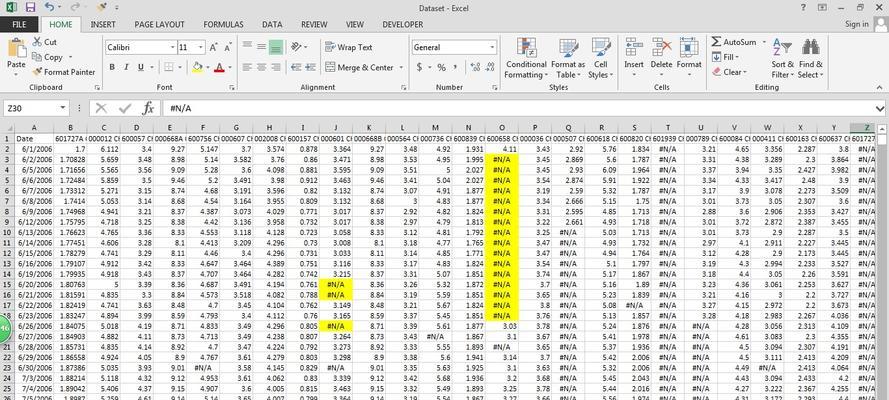Switch to the DEVELOPER tab
Viewport: 889px width, 400px height.
point(403,24)
